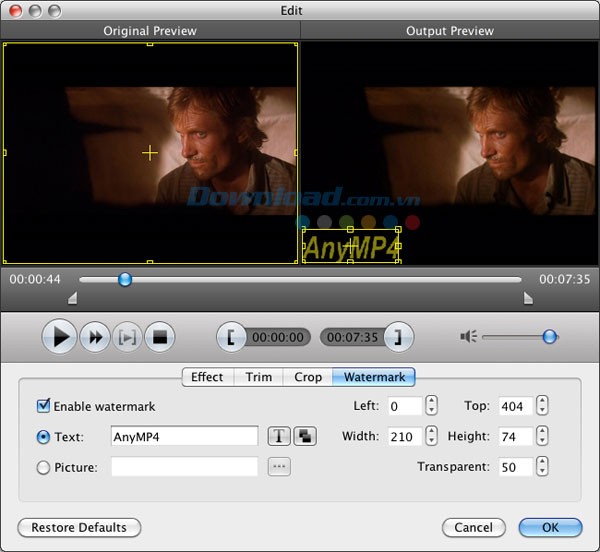This screenshot has width=600, height=552.
Task: Click the trim end time 00:07:35 field
Action: tap(352, 337)
